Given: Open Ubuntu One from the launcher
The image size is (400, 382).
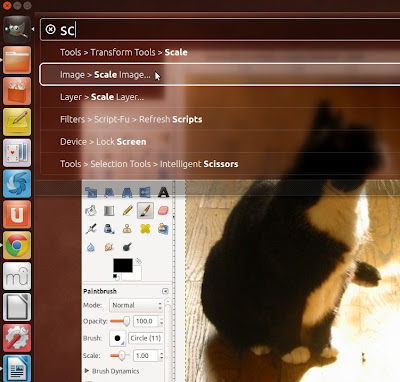Looking at the screenshot, I should point(17,214).
